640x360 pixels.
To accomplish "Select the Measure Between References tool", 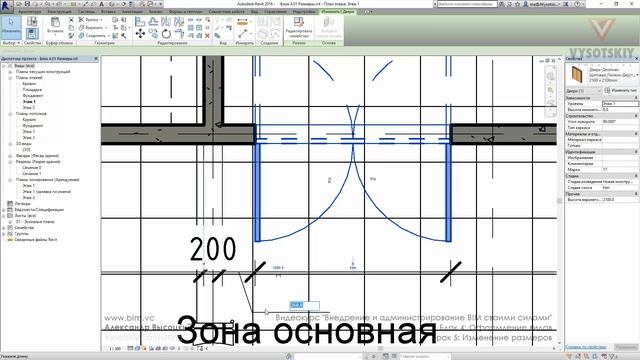I will pos(242,22).
